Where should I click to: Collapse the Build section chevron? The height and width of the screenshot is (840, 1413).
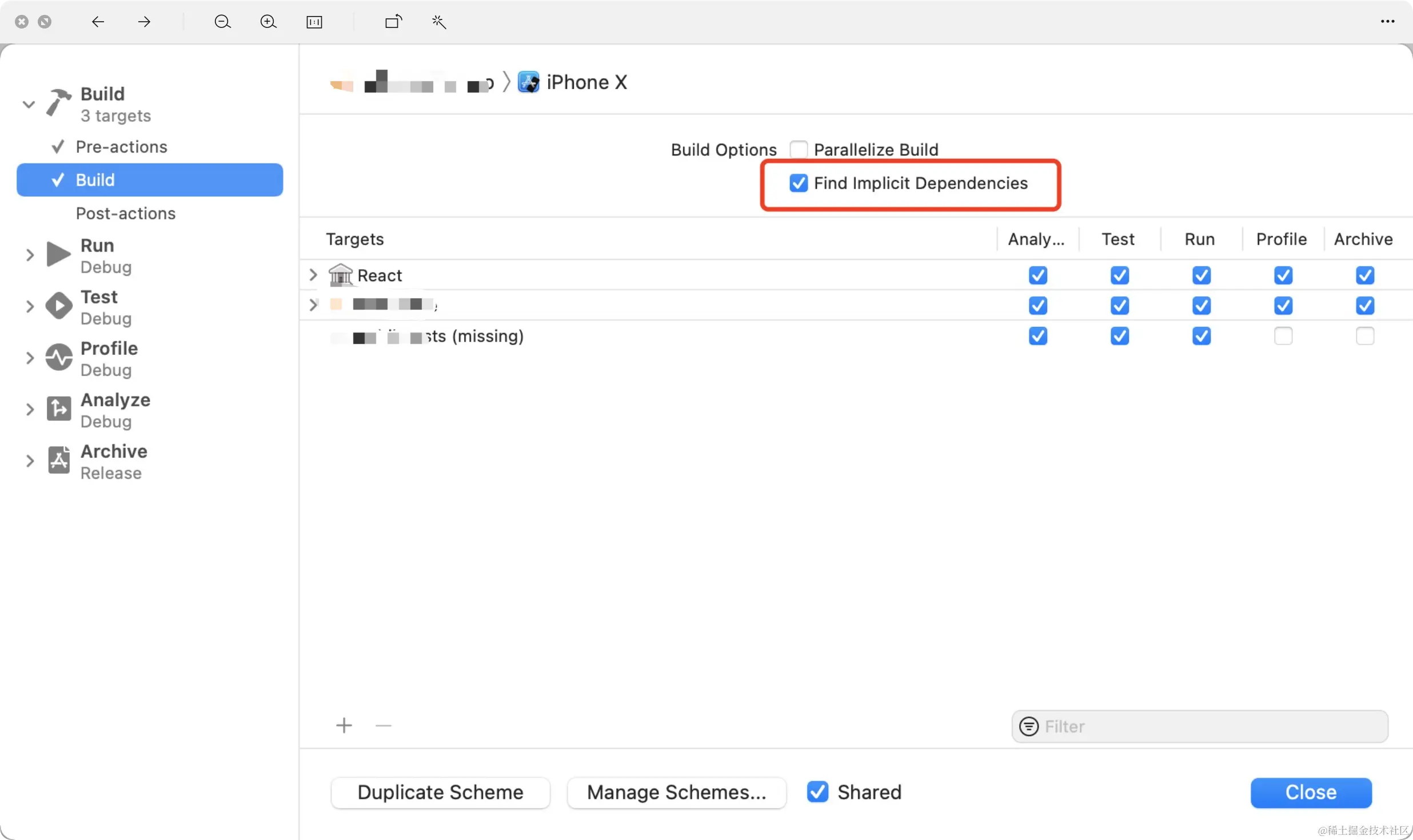click(29, 105)
